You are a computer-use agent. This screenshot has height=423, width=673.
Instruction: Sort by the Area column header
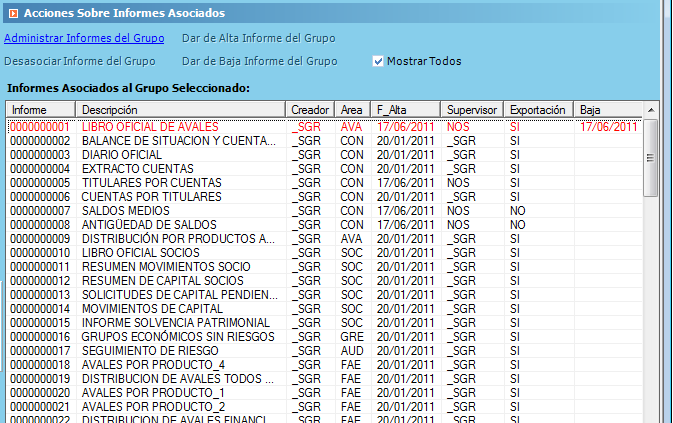pyautogui.click(x=352, y=110)
